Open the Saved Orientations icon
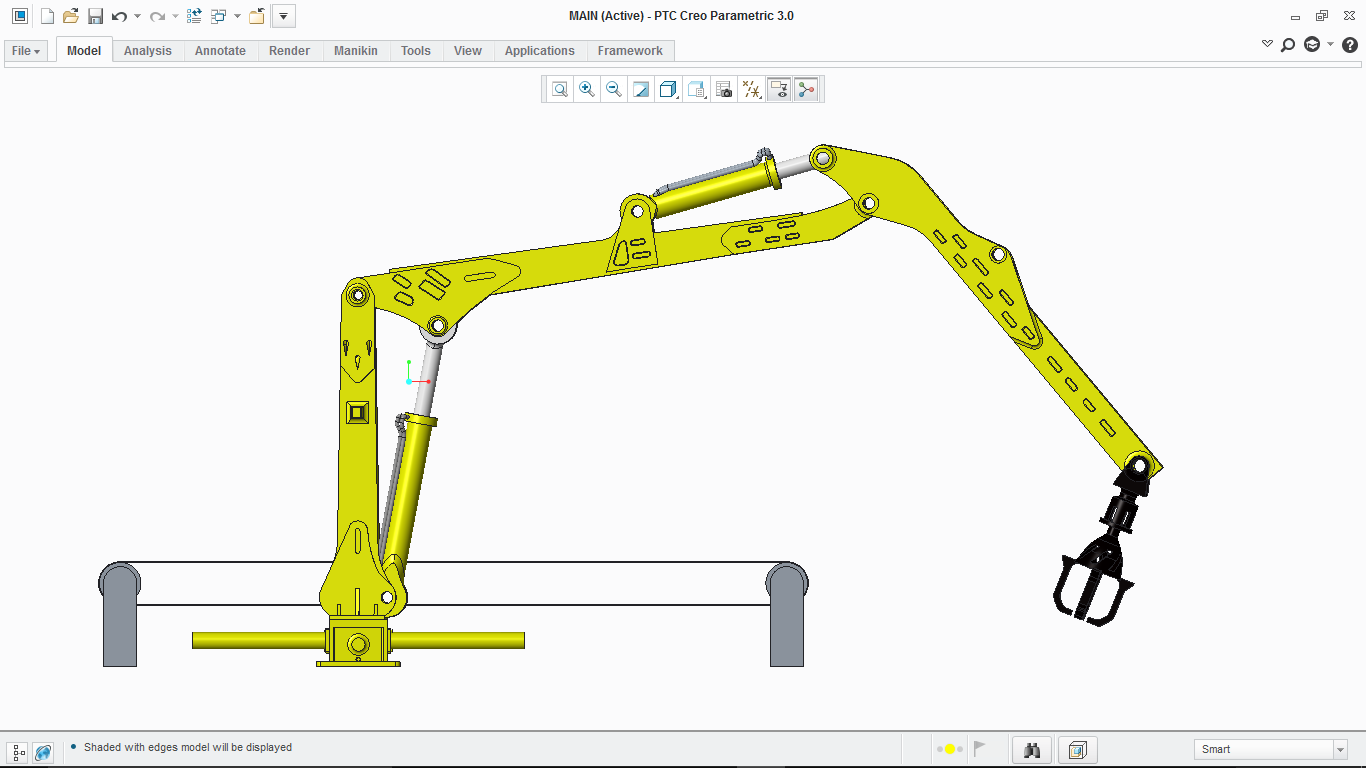Screen dimensions: 1366x768 coord(696,90)
